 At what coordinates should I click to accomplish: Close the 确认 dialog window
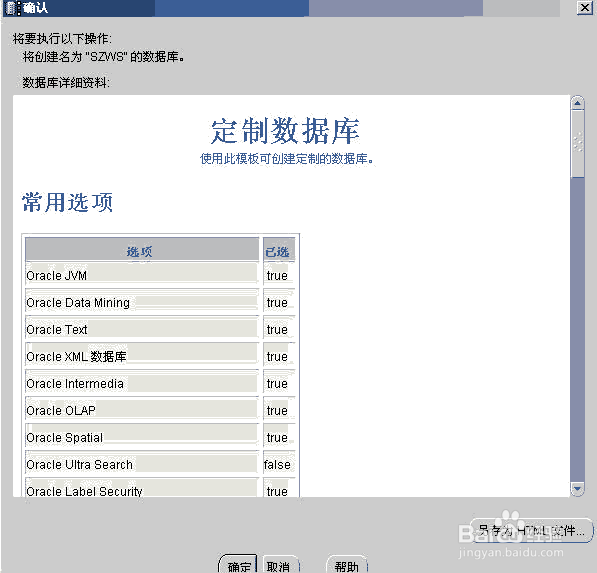pos(584,8)
